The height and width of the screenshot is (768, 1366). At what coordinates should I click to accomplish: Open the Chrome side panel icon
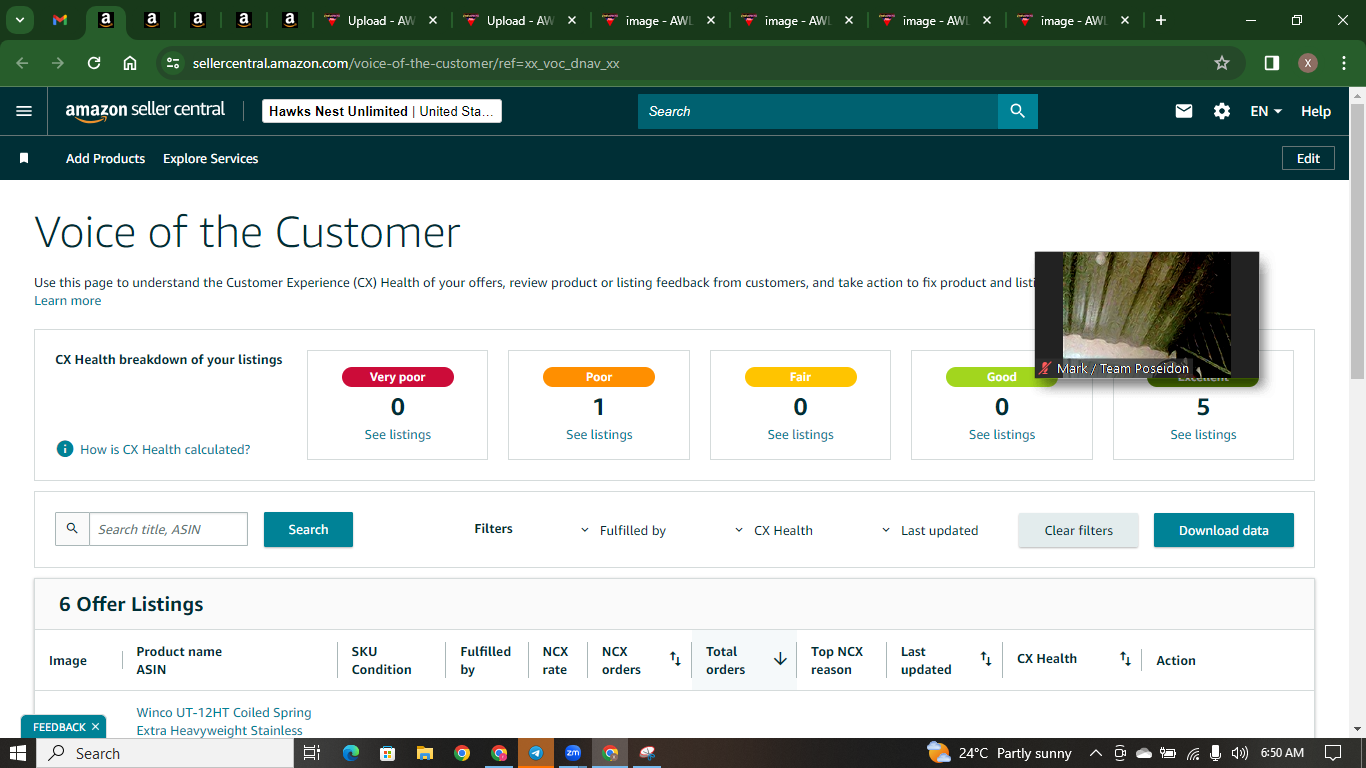(1272, 63)
